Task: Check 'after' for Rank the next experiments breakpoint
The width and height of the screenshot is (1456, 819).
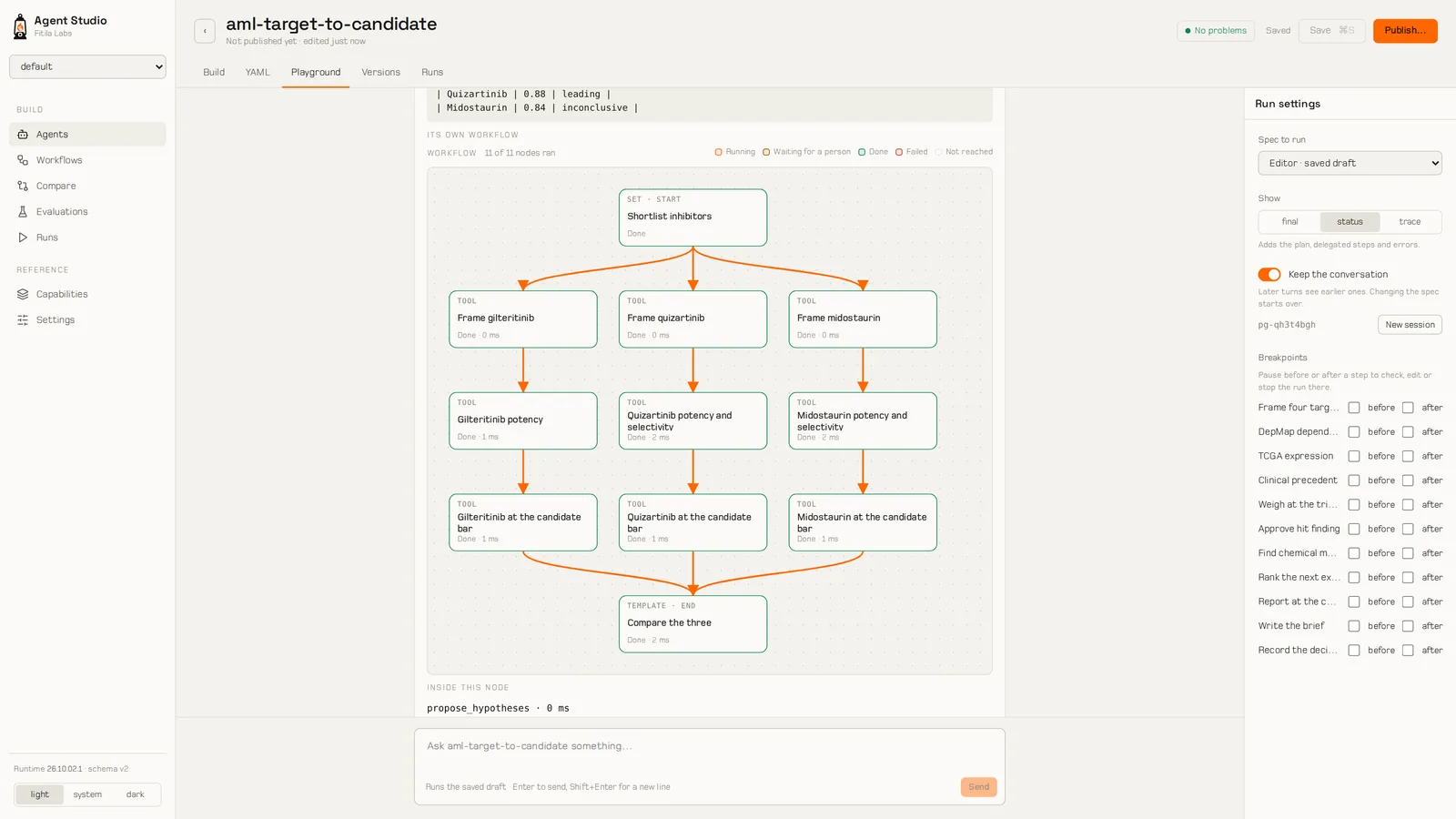Action: [x=1408, y=578]
